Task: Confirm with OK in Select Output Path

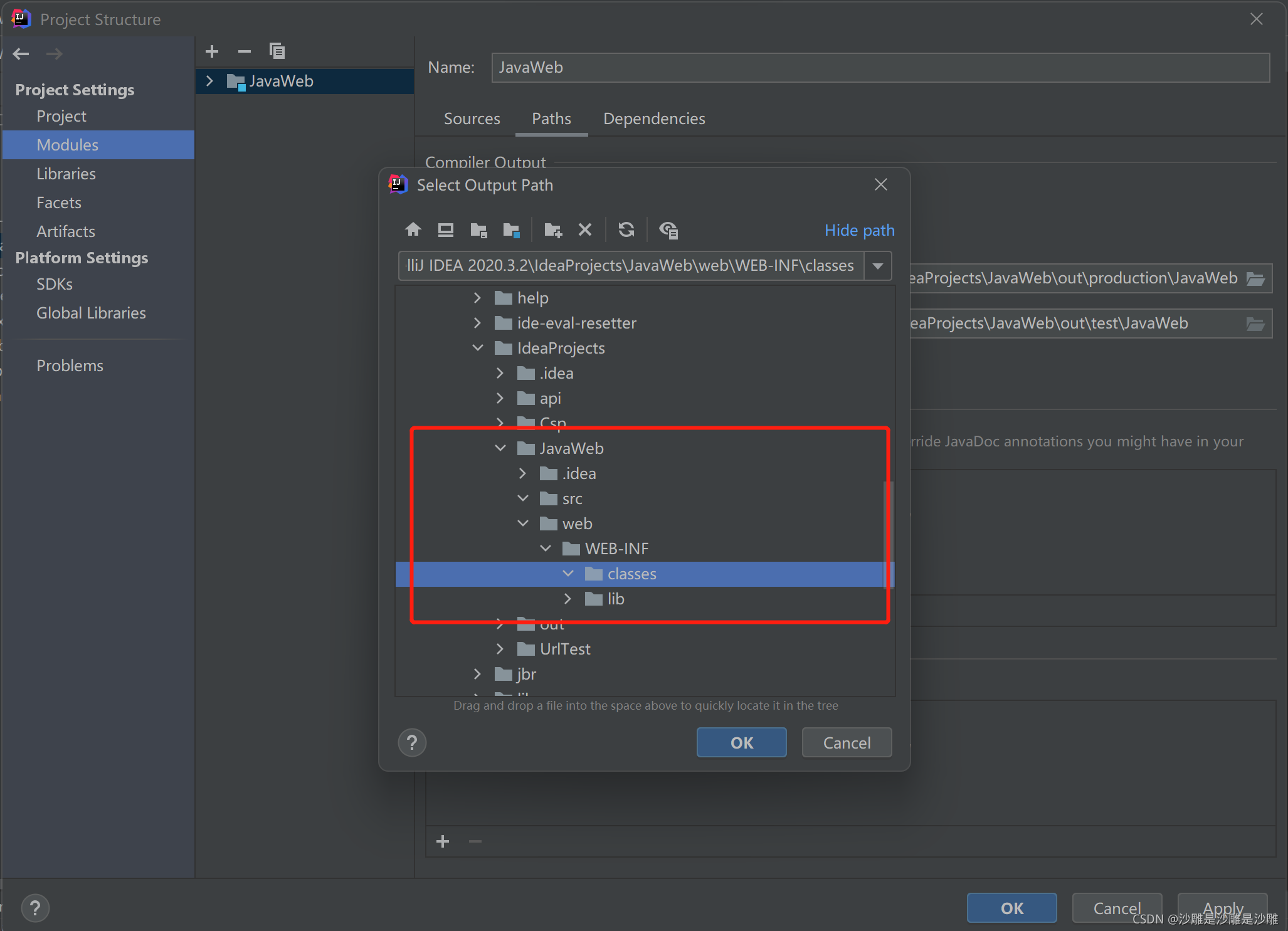Action: [x=741, y=743]
